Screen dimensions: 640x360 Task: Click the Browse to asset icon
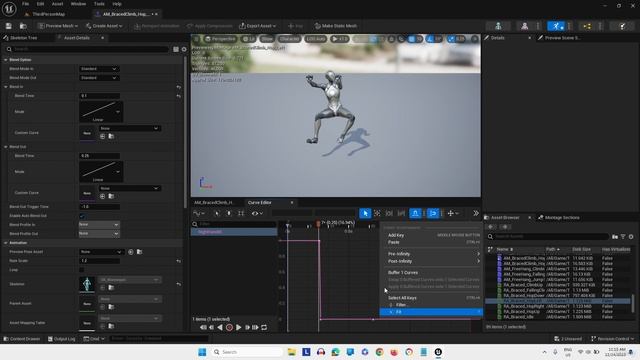tap(23, 26)
